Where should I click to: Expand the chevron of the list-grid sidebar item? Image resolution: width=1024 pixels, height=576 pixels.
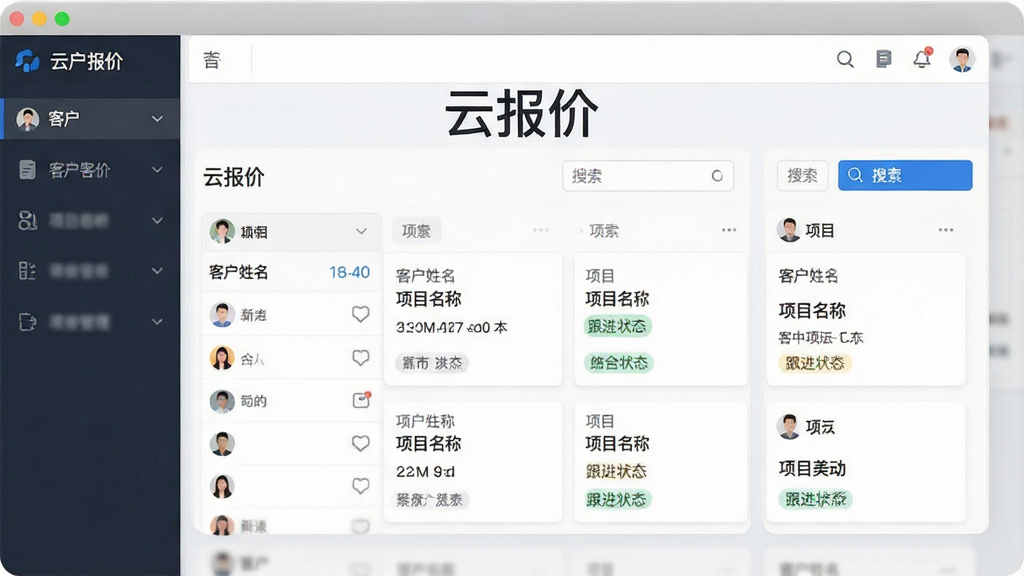tap(157, 270)
